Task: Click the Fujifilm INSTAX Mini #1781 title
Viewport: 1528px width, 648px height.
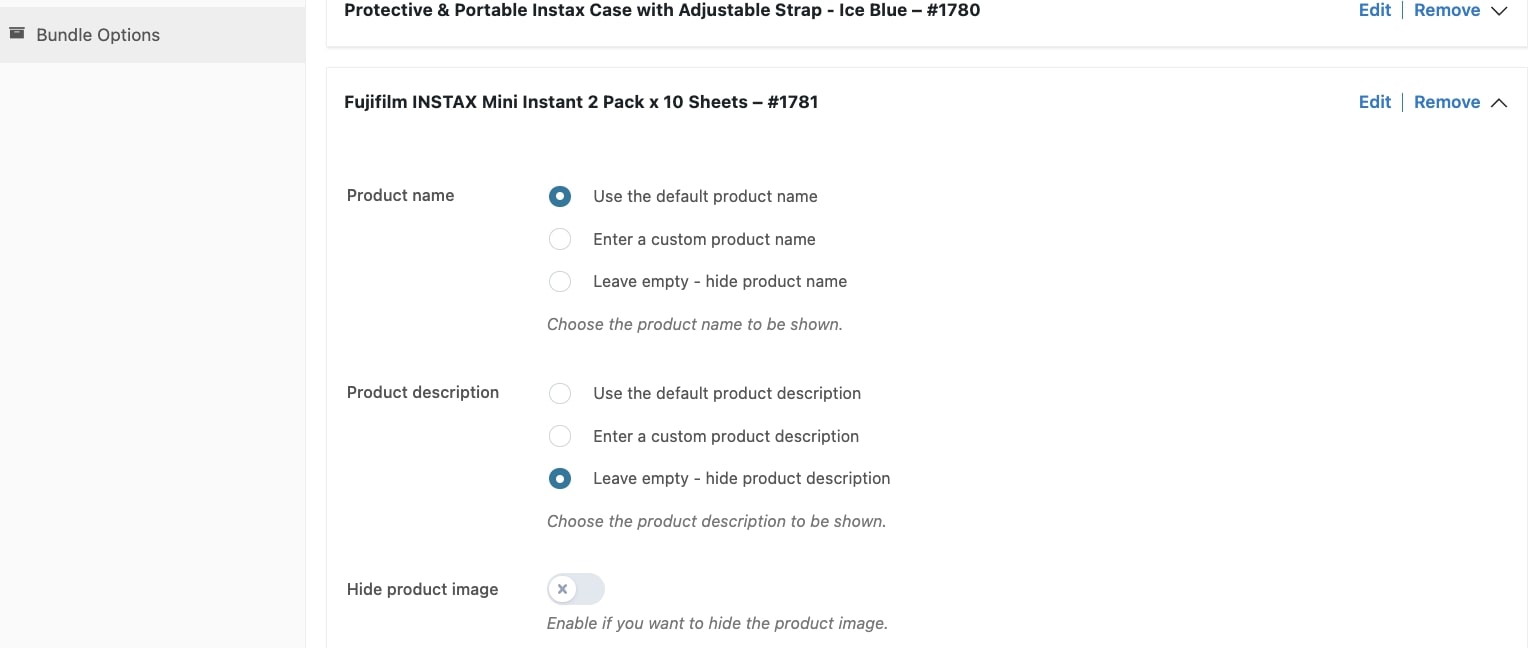Action: (x=581, y=102)
